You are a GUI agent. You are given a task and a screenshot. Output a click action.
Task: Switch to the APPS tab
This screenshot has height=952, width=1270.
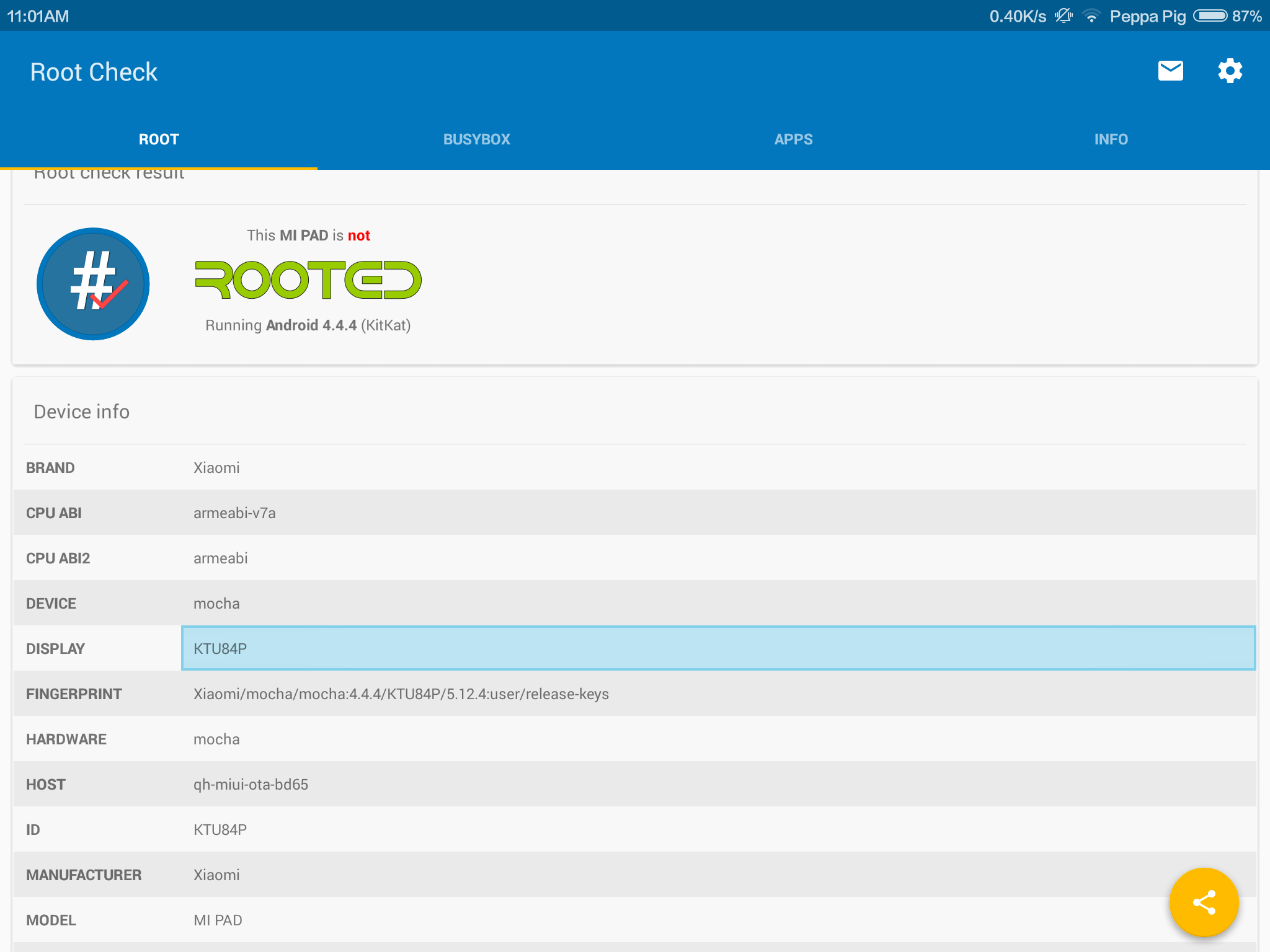tap(794, 139)
